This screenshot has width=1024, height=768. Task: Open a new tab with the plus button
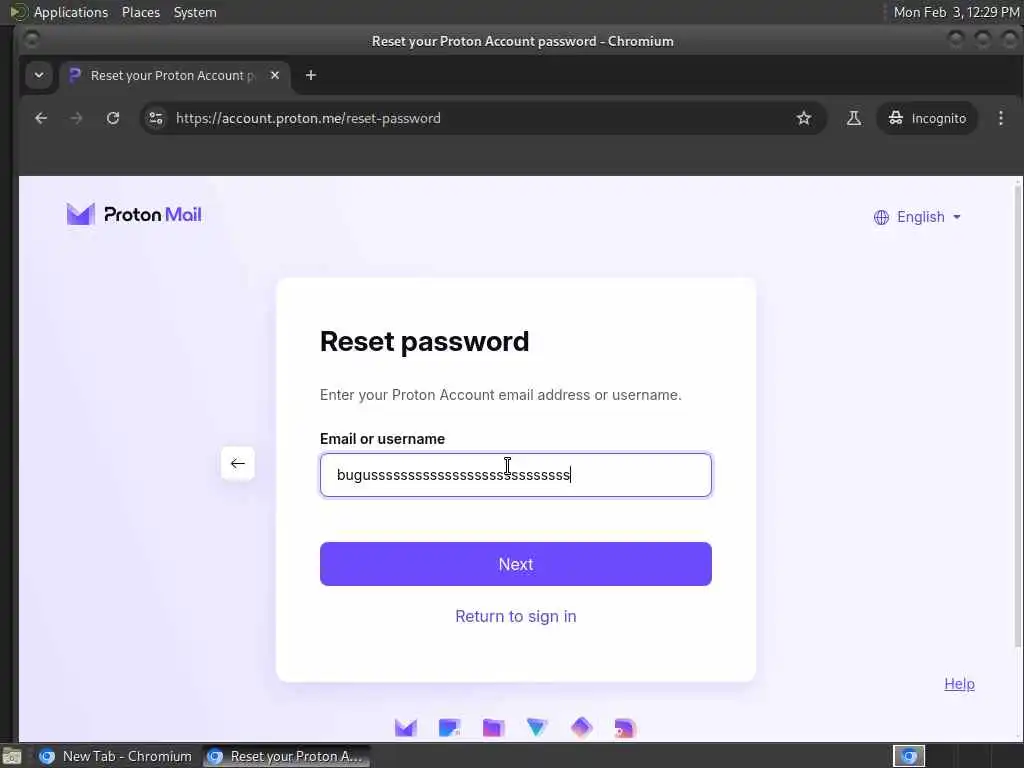[311, 75]
